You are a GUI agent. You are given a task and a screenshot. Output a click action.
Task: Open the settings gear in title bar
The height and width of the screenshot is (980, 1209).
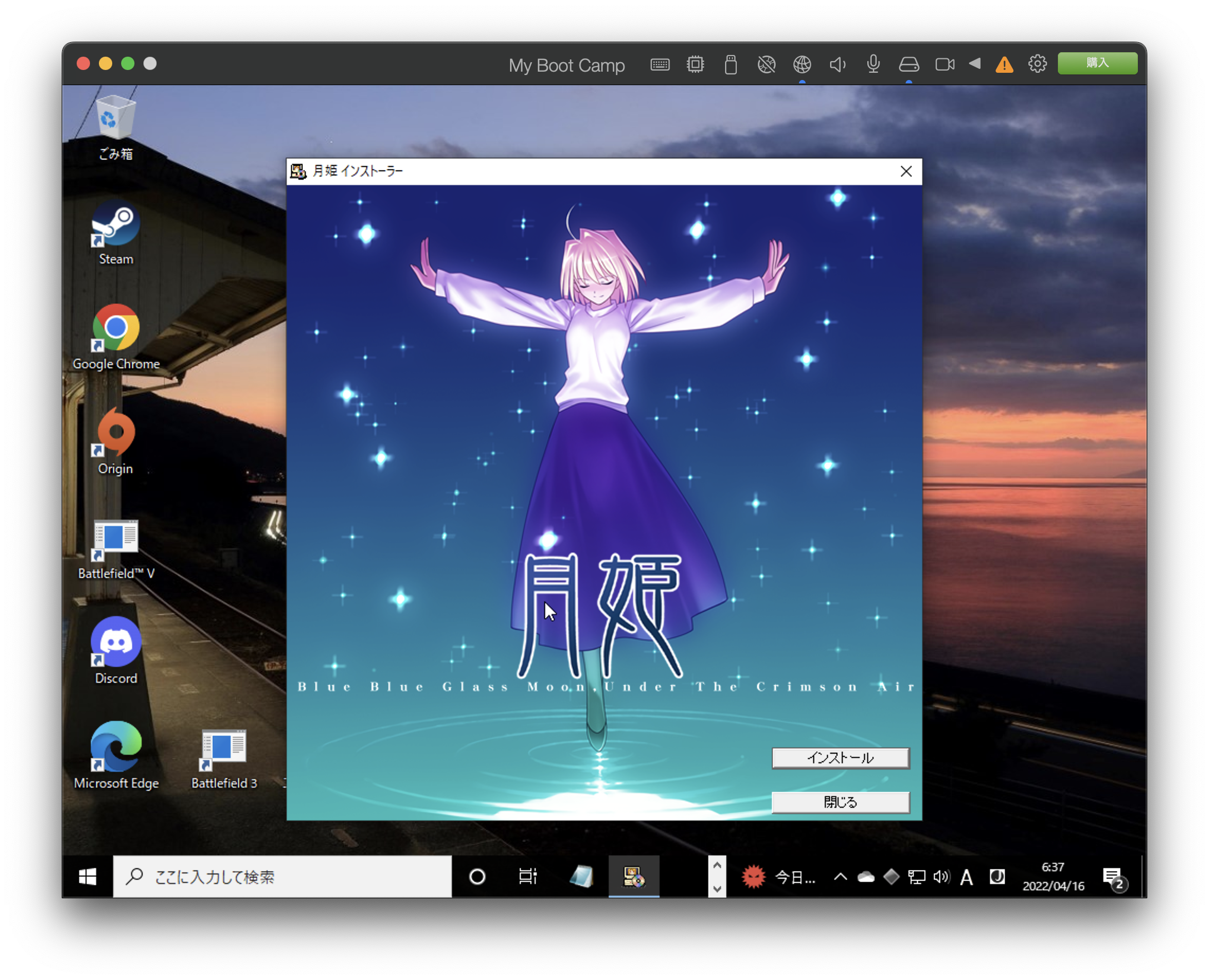coord(1037,64)
